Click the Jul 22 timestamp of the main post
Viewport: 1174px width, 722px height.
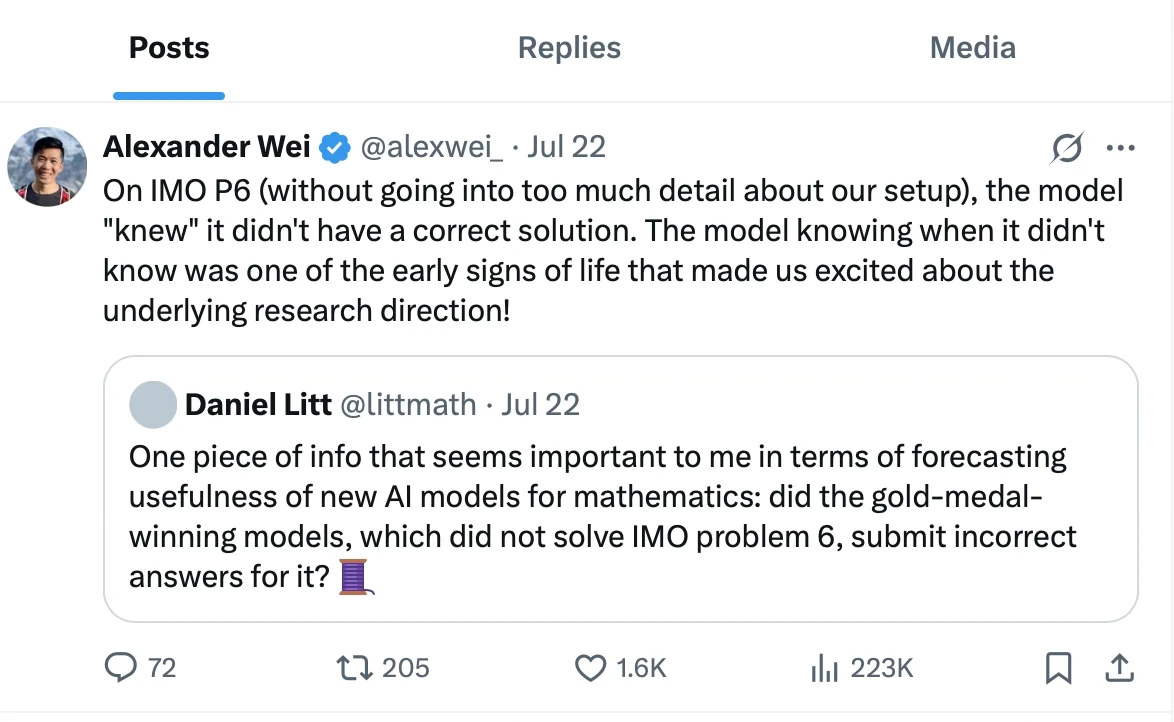click(x=566, y=147)
